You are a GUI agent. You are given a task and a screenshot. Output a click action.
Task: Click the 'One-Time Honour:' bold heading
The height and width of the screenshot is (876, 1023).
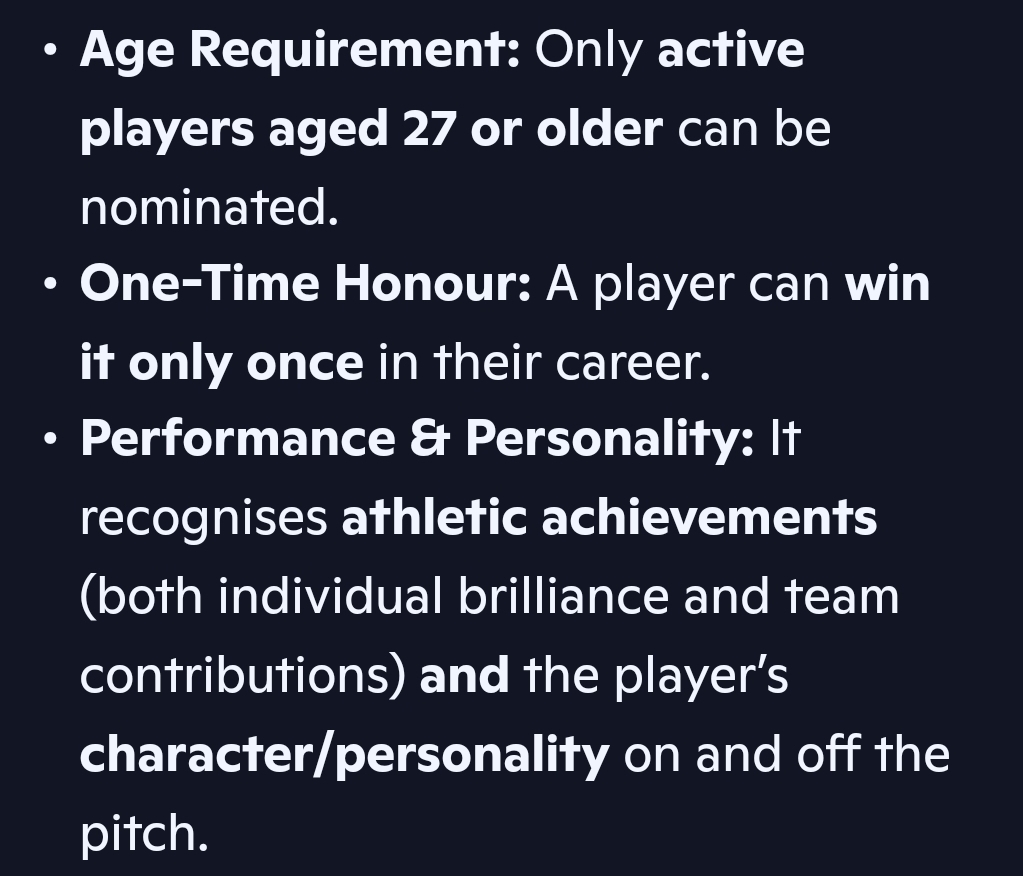click(305, 286)
